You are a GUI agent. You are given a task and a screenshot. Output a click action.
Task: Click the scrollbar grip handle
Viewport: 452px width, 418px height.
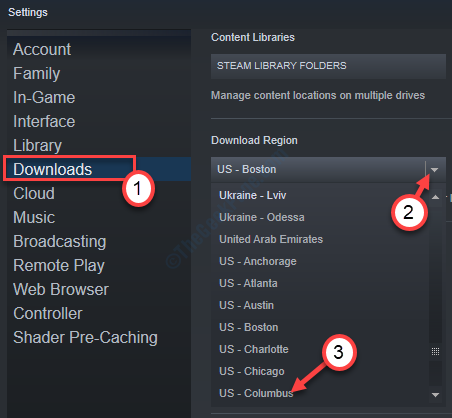click(435, 351)
